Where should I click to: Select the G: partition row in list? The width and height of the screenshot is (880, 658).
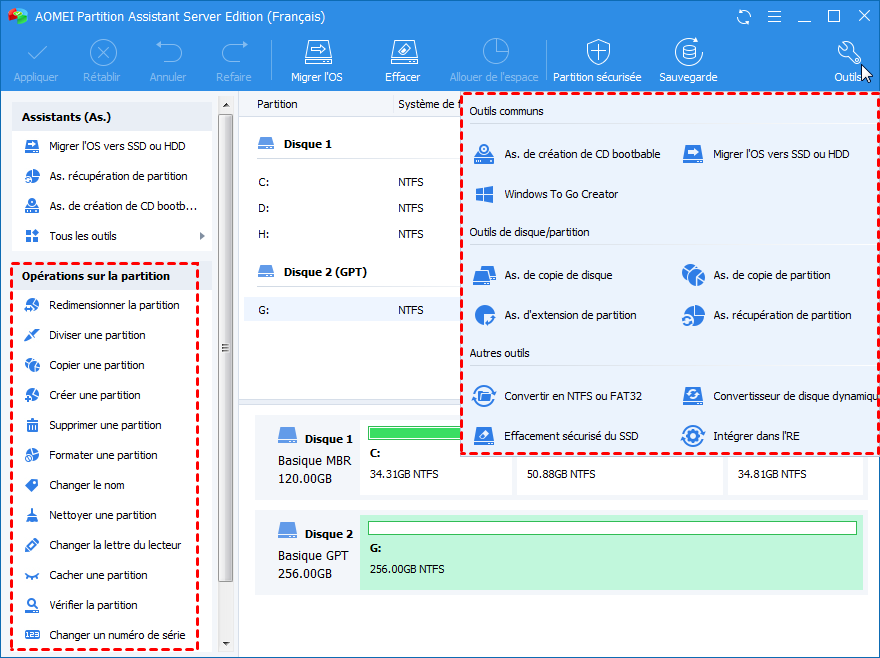click(352, 310)
